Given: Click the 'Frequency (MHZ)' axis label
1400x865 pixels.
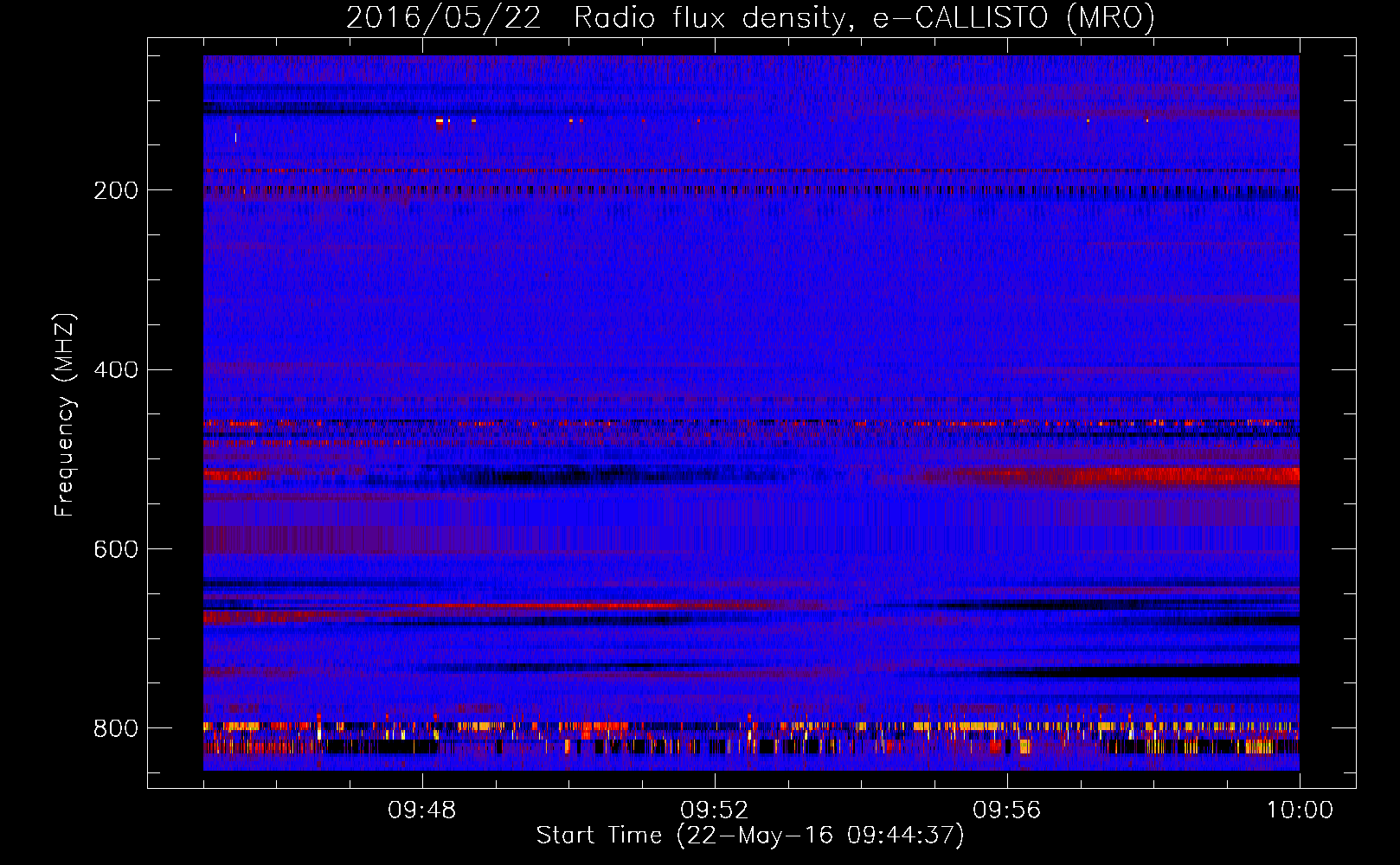Looking at the screenshot, I should [66, 415].
